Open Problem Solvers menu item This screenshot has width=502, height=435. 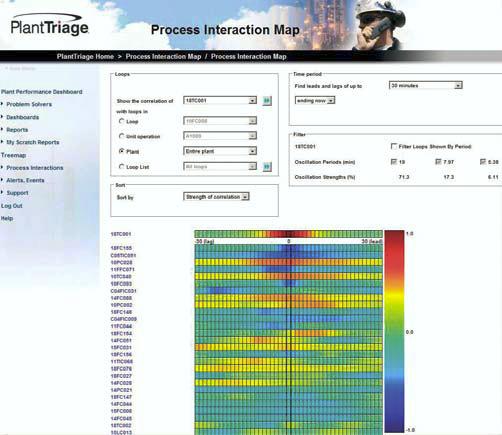29,104
